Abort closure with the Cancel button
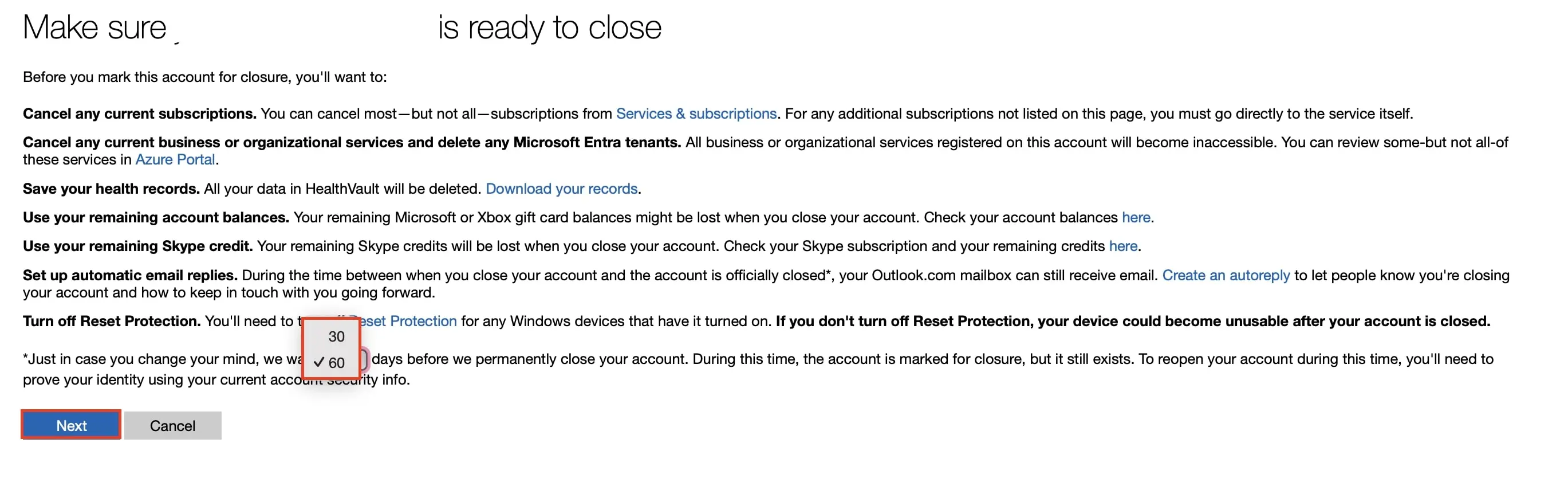 coord(172,425)
